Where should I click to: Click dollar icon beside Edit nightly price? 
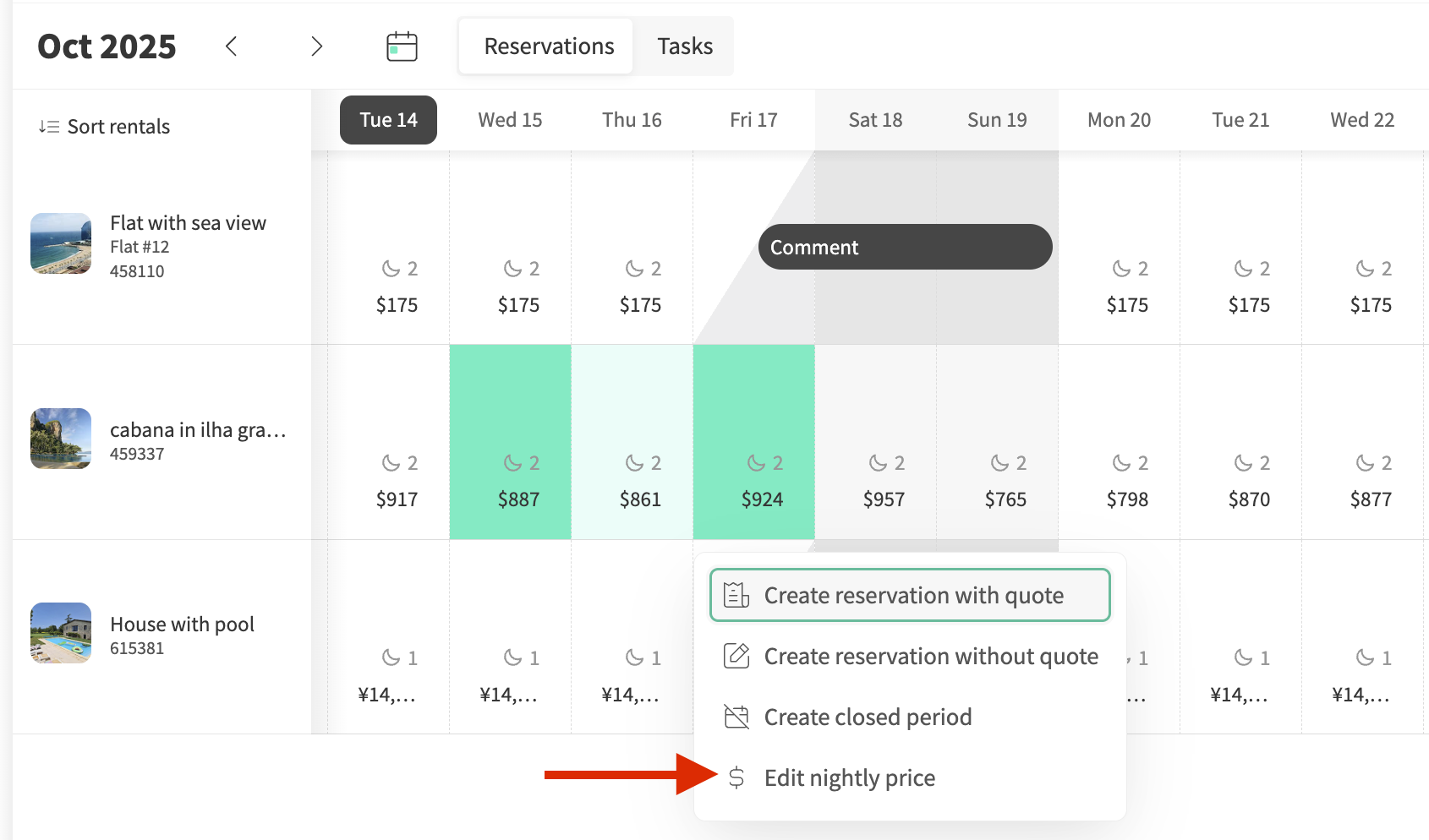point(736,777)
